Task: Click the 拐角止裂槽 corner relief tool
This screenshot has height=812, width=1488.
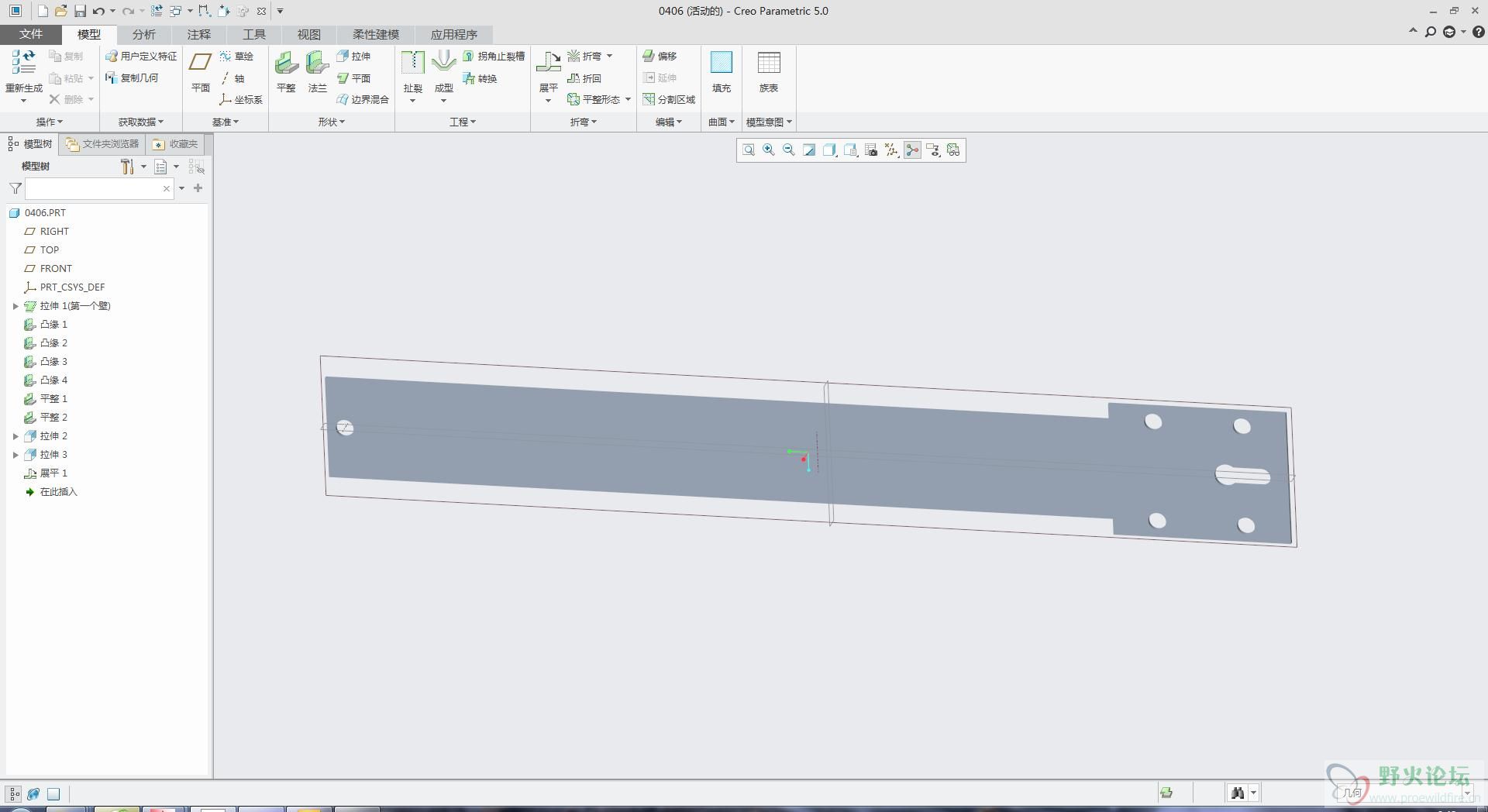Action: point(494,56)
